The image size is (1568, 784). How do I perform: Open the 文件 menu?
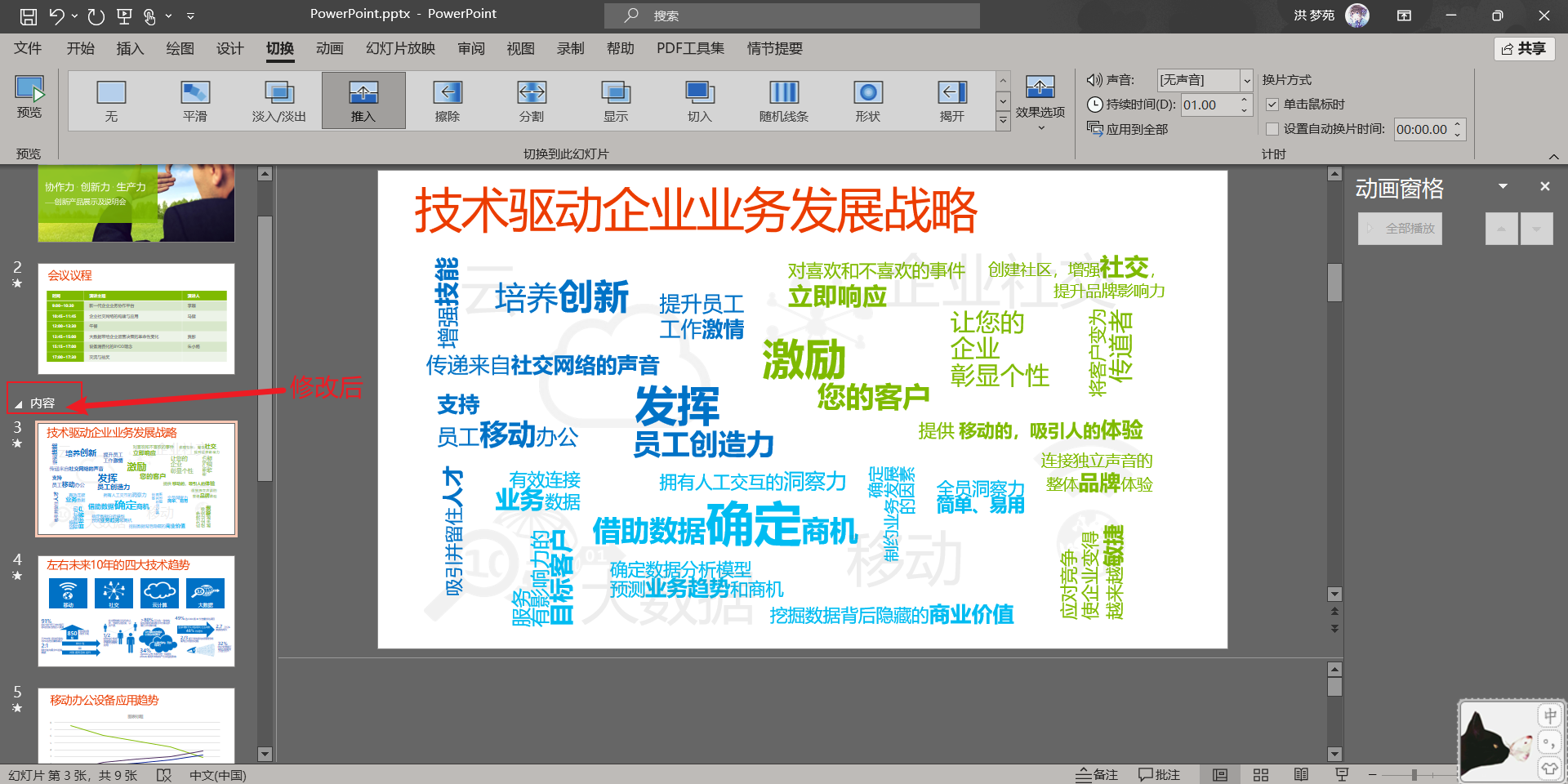[28, 49]
